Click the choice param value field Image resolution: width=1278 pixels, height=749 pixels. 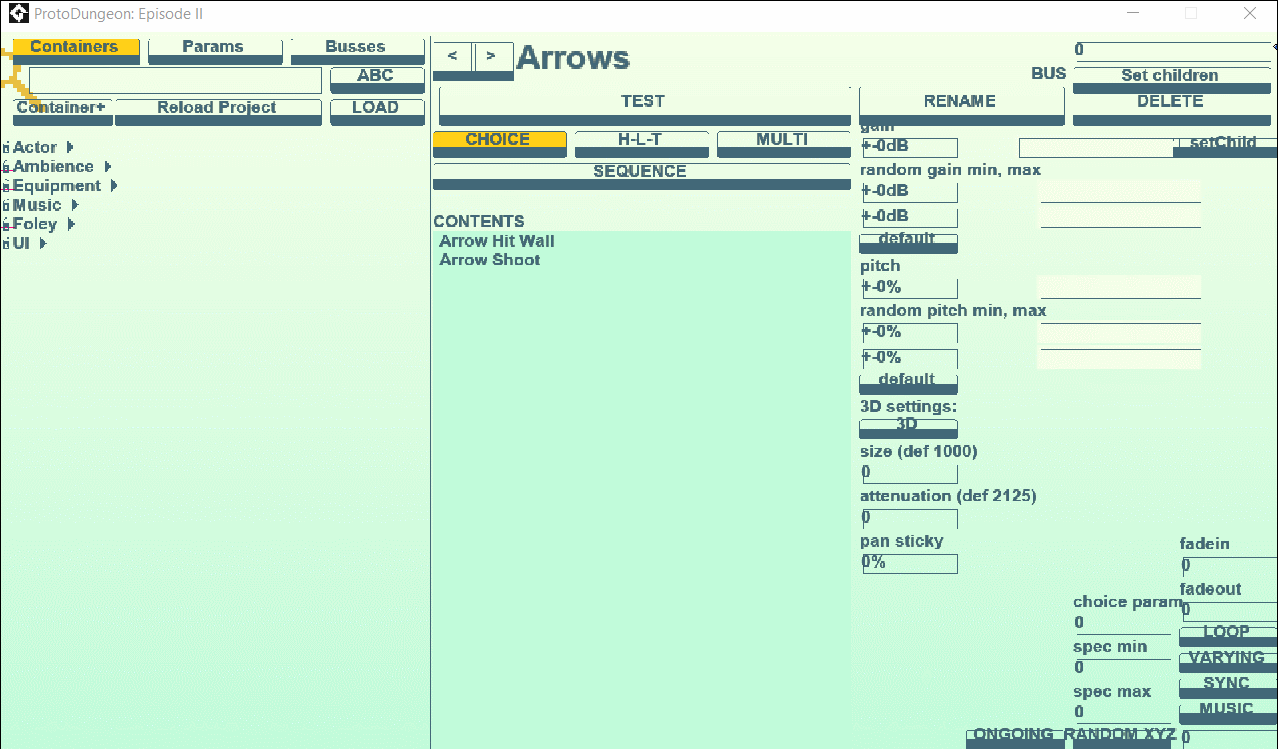click(1122, 624)
